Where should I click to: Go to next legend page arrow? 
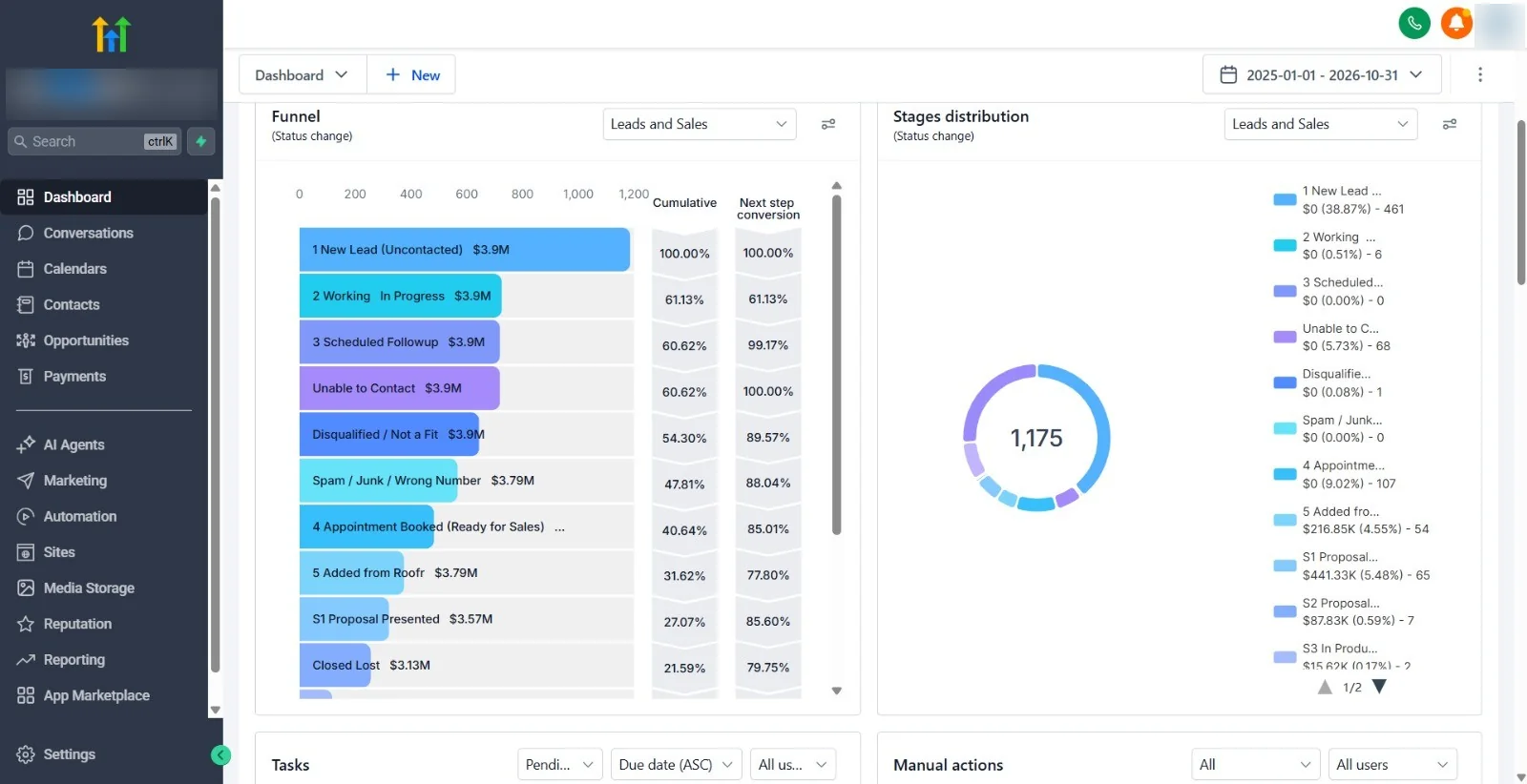coord(1379,687)
